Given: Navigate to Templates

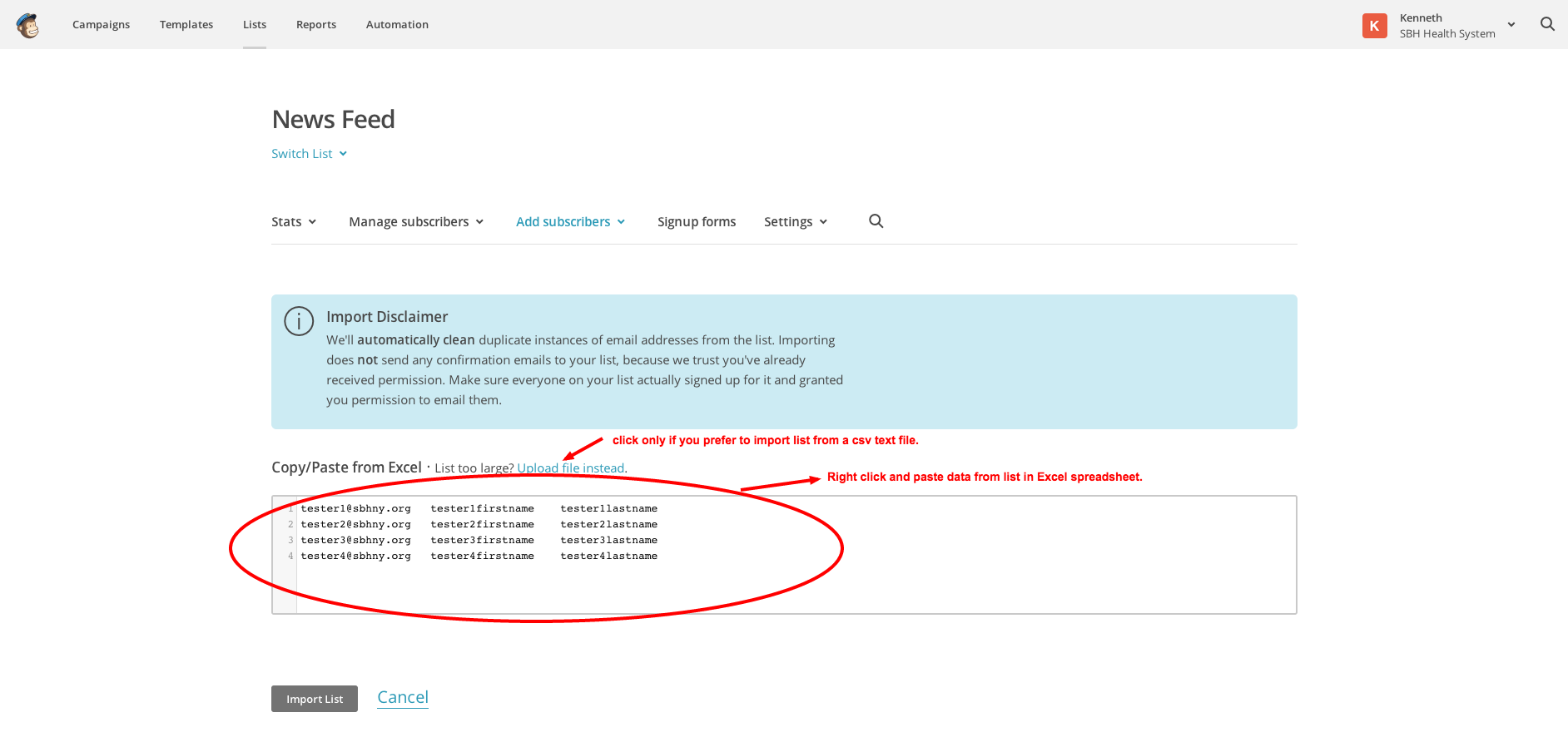Looking at the screenshot, I should (186, 25).
